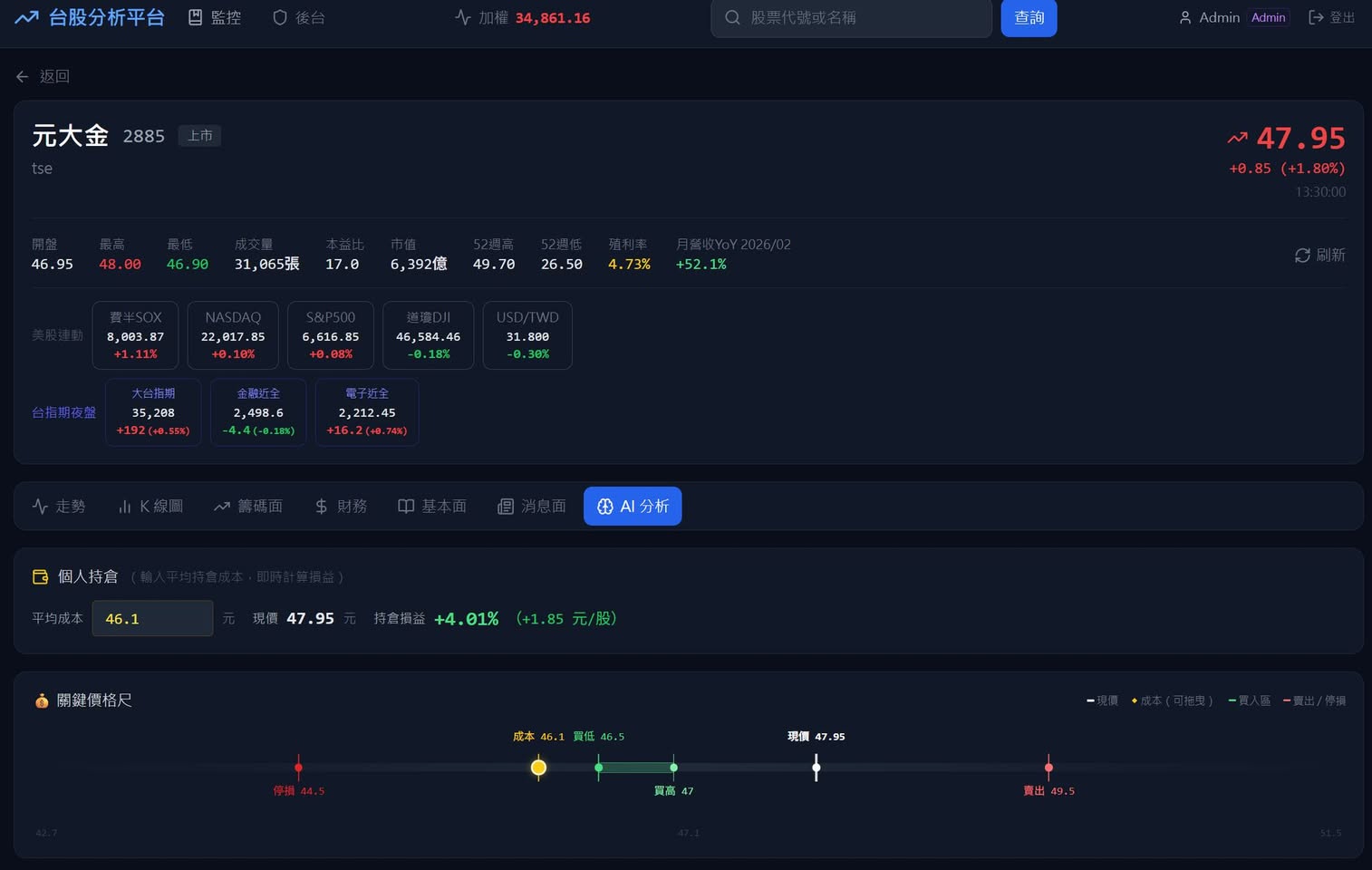Screen dimensions: 1372x870
Task: Click the 賣出 49.5 marker on ruler
Action: 1048,768
